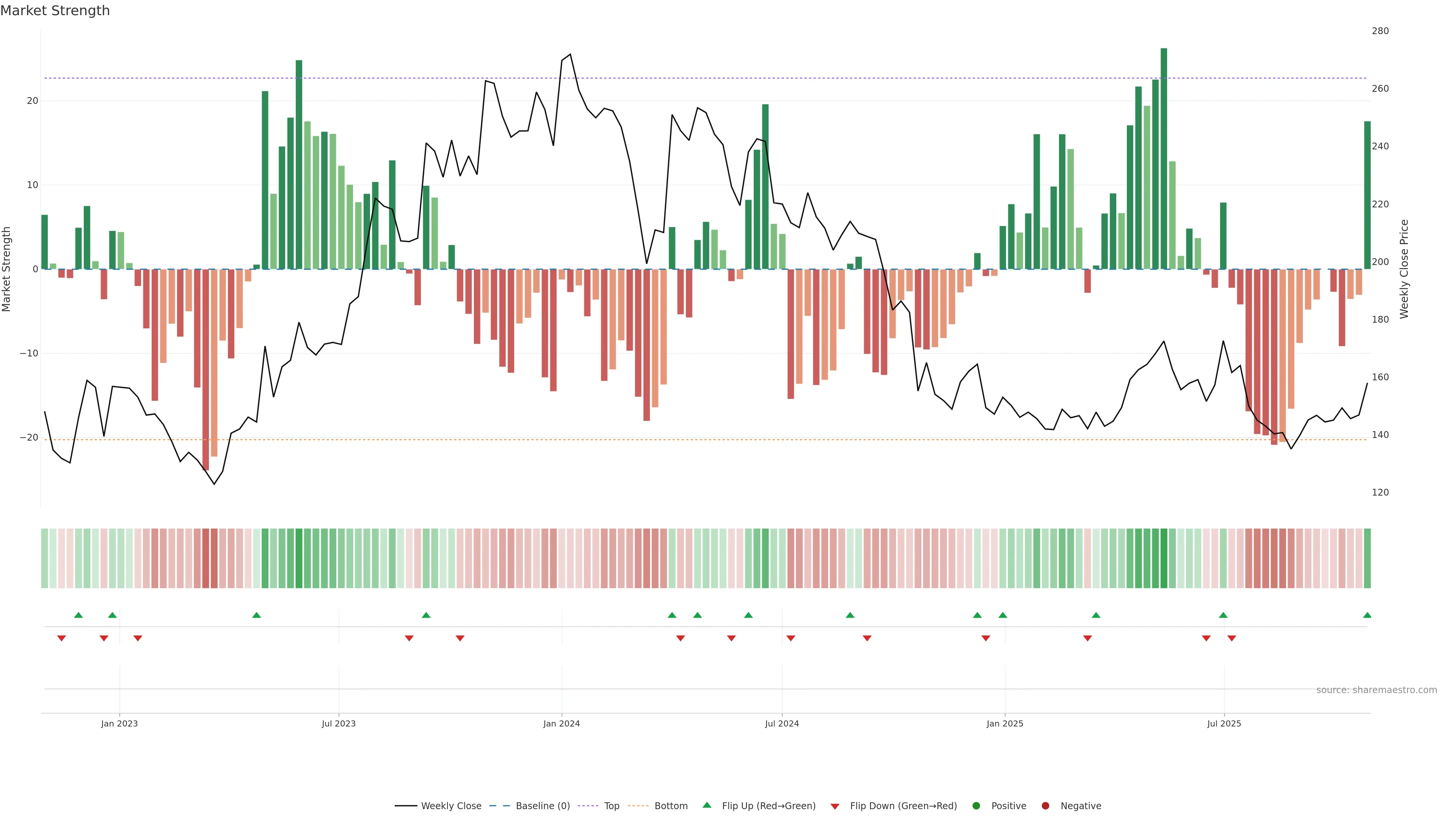The image size is (1456, 819).
Task: Click the −20 tick on left axis
Action: click(29, 438)
